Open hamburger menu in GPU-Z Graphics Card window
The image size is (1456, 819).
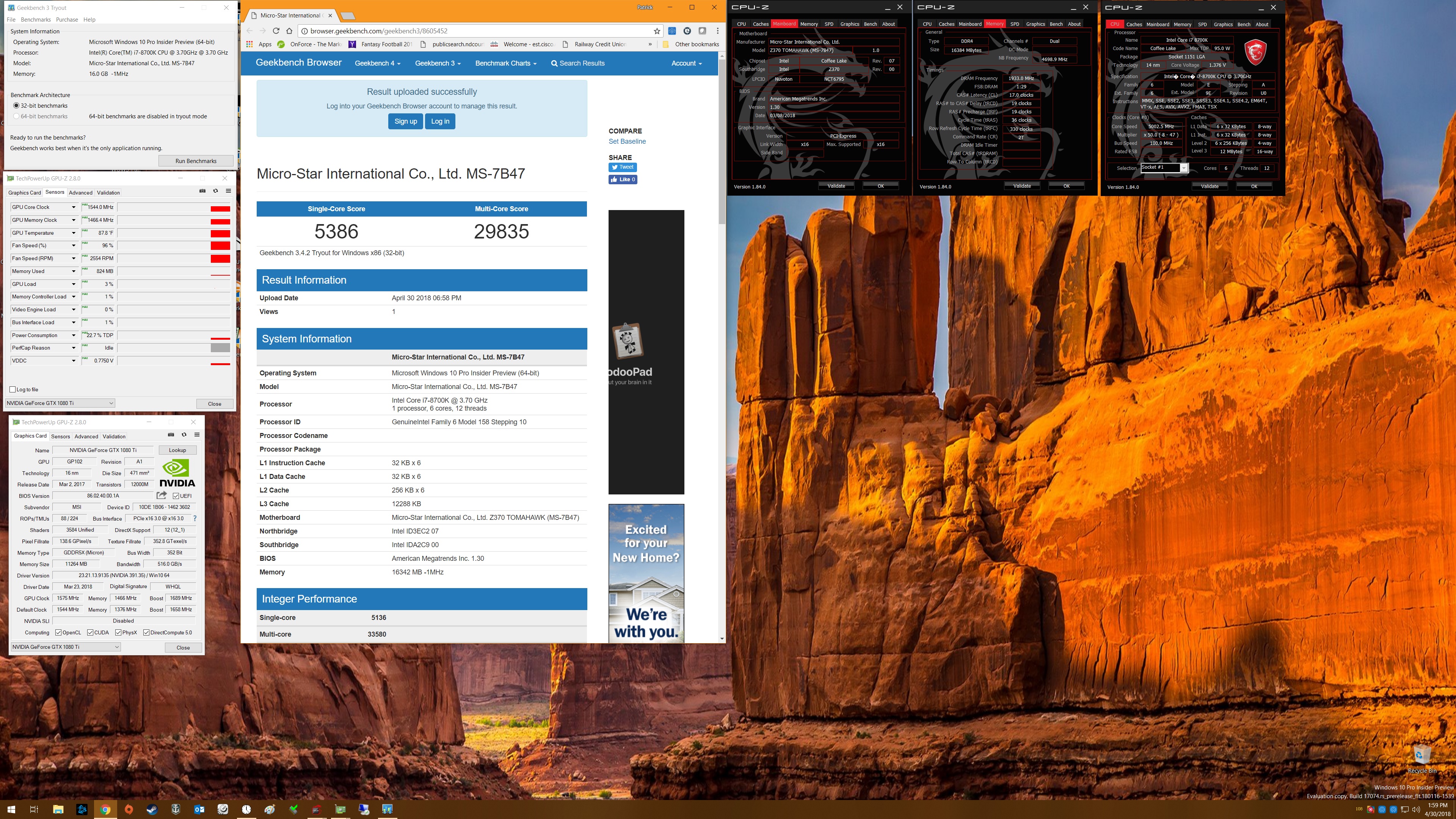tap(197, 435)
